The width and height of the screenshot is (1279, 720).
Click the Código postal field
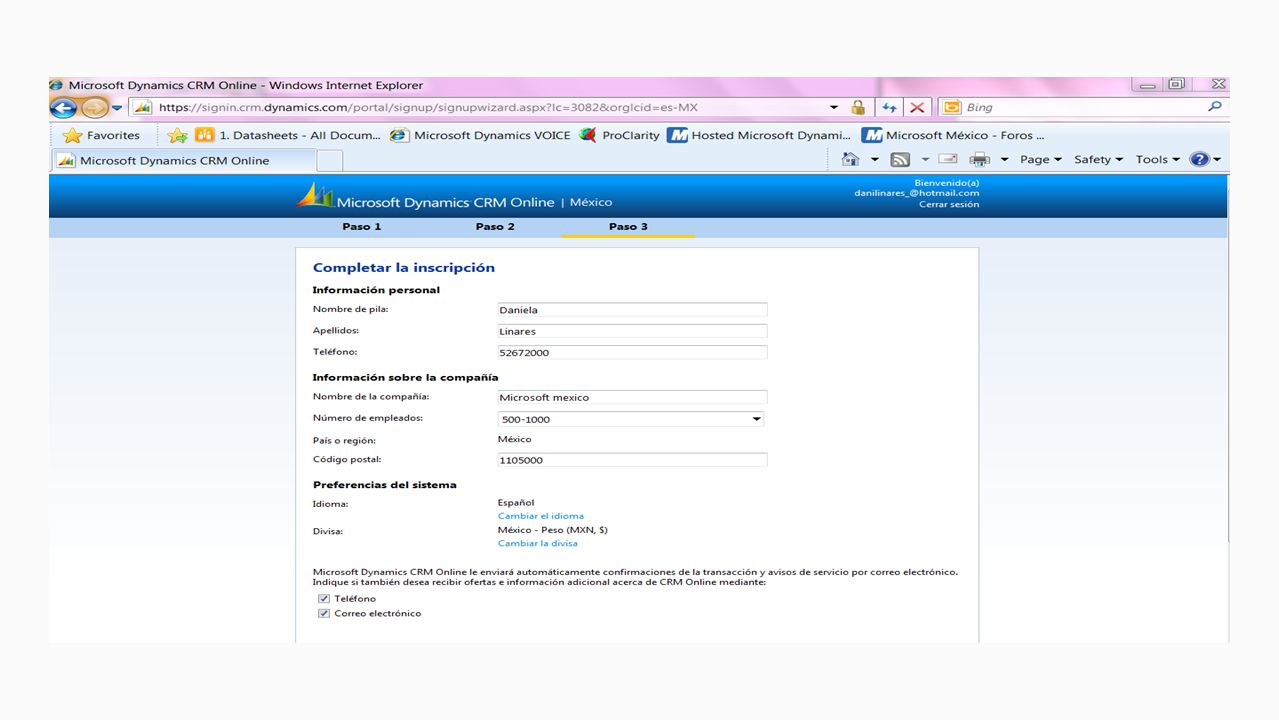[x=632, y=460]
